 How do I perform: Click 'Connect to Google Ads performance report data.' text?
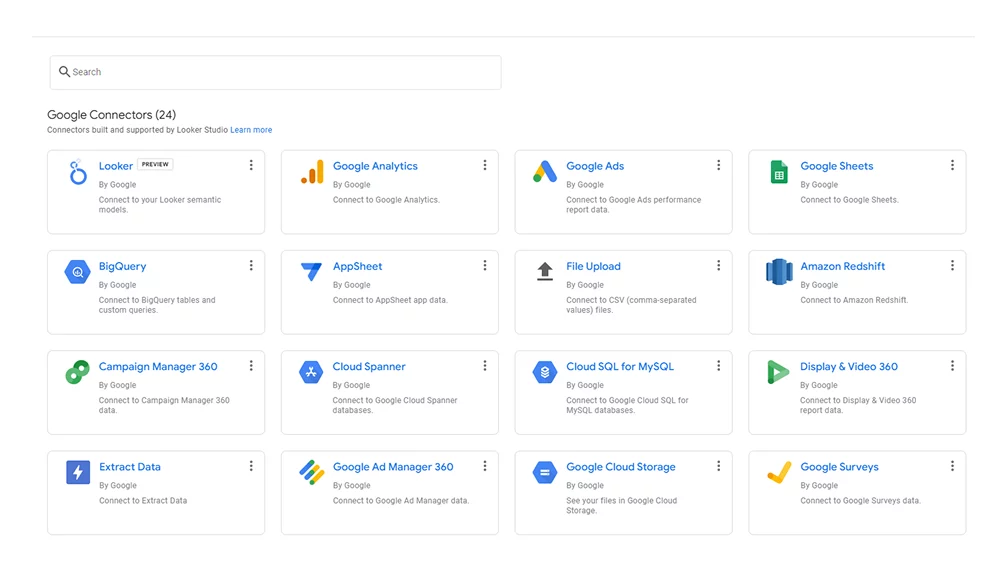[633, 204]
